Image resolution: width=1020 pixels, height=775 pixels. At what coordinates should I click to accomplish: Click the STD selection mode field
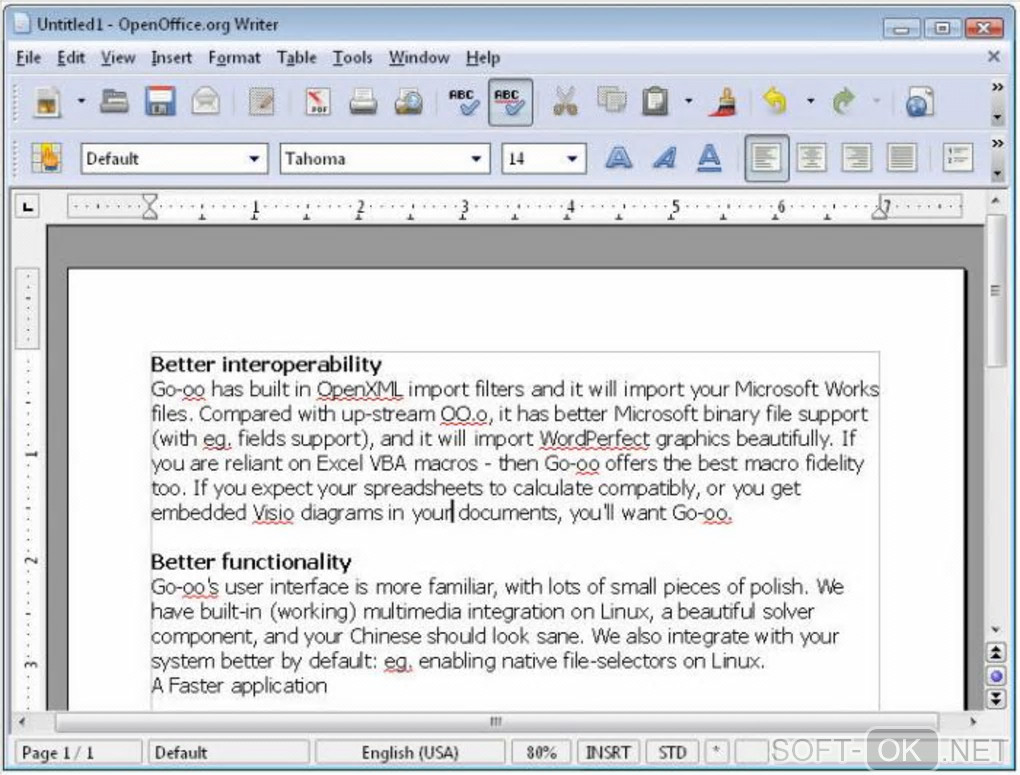672,753
